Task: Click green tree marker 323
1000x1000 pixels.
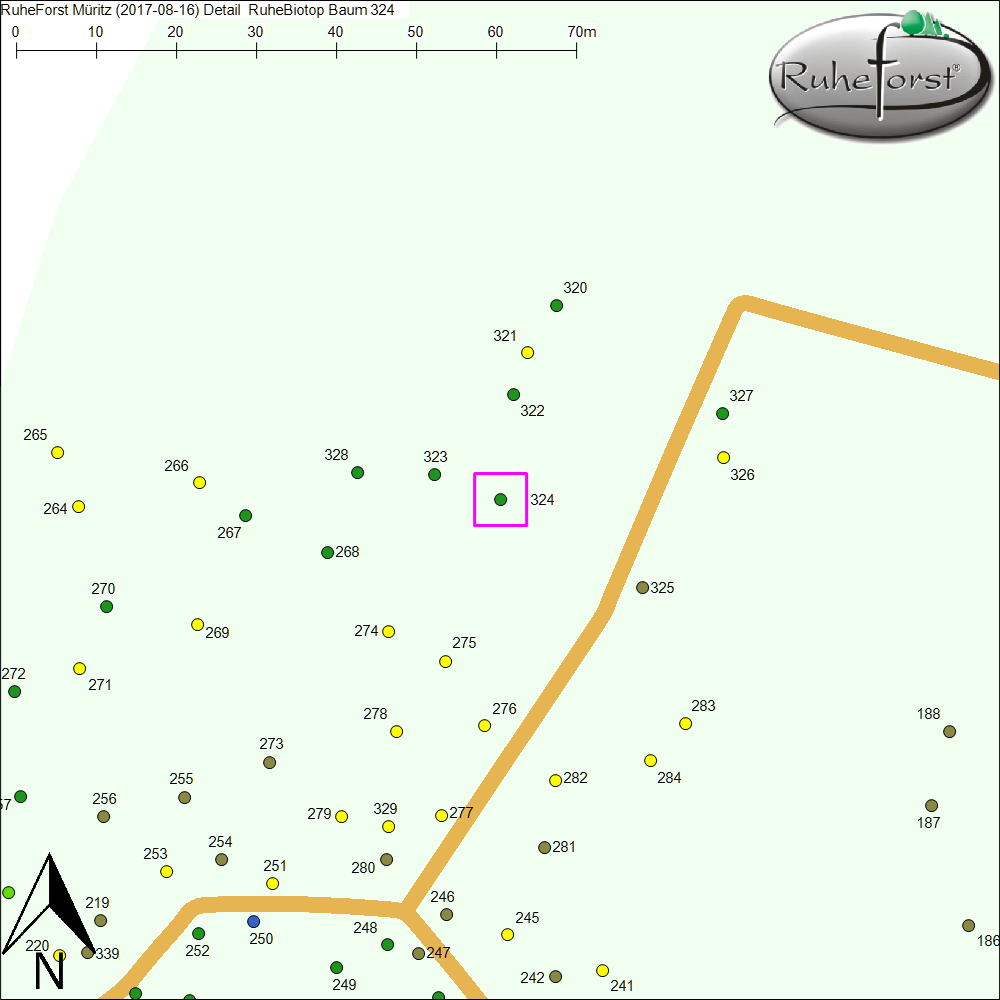Action: (435, 475)
